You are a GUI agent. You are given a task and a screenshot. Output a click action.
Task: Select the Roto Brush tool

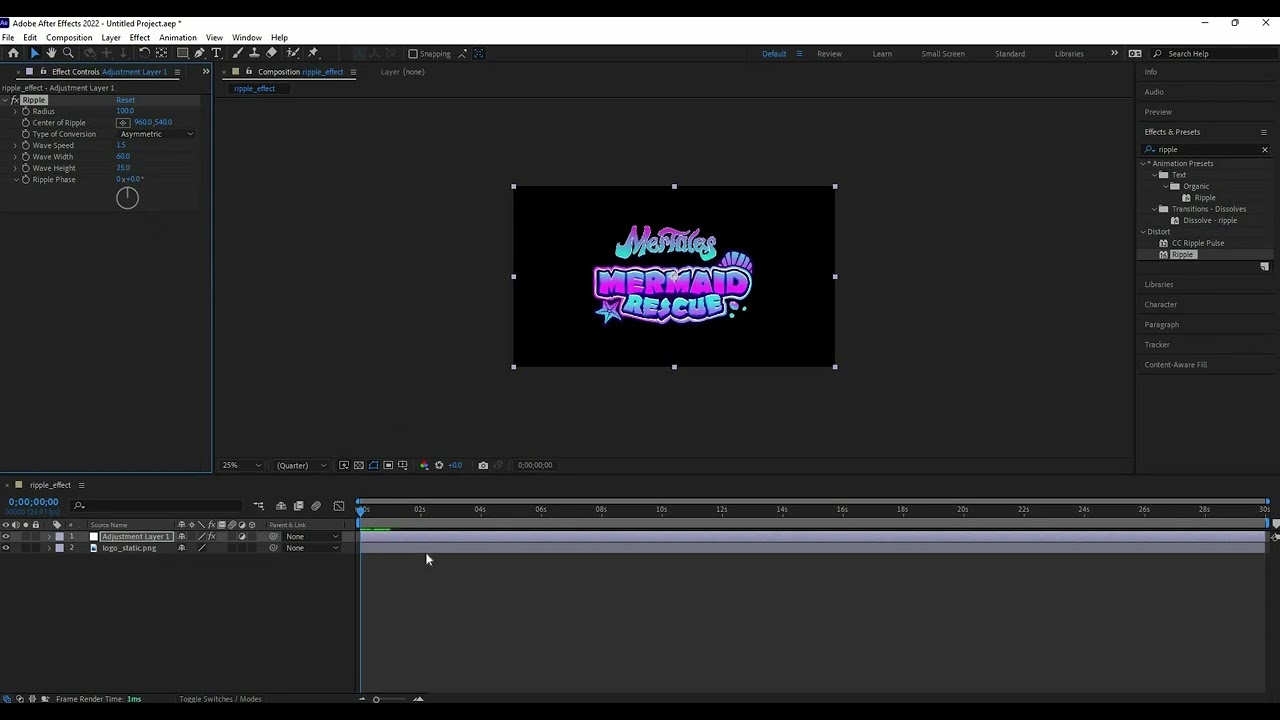coord(293,53)
